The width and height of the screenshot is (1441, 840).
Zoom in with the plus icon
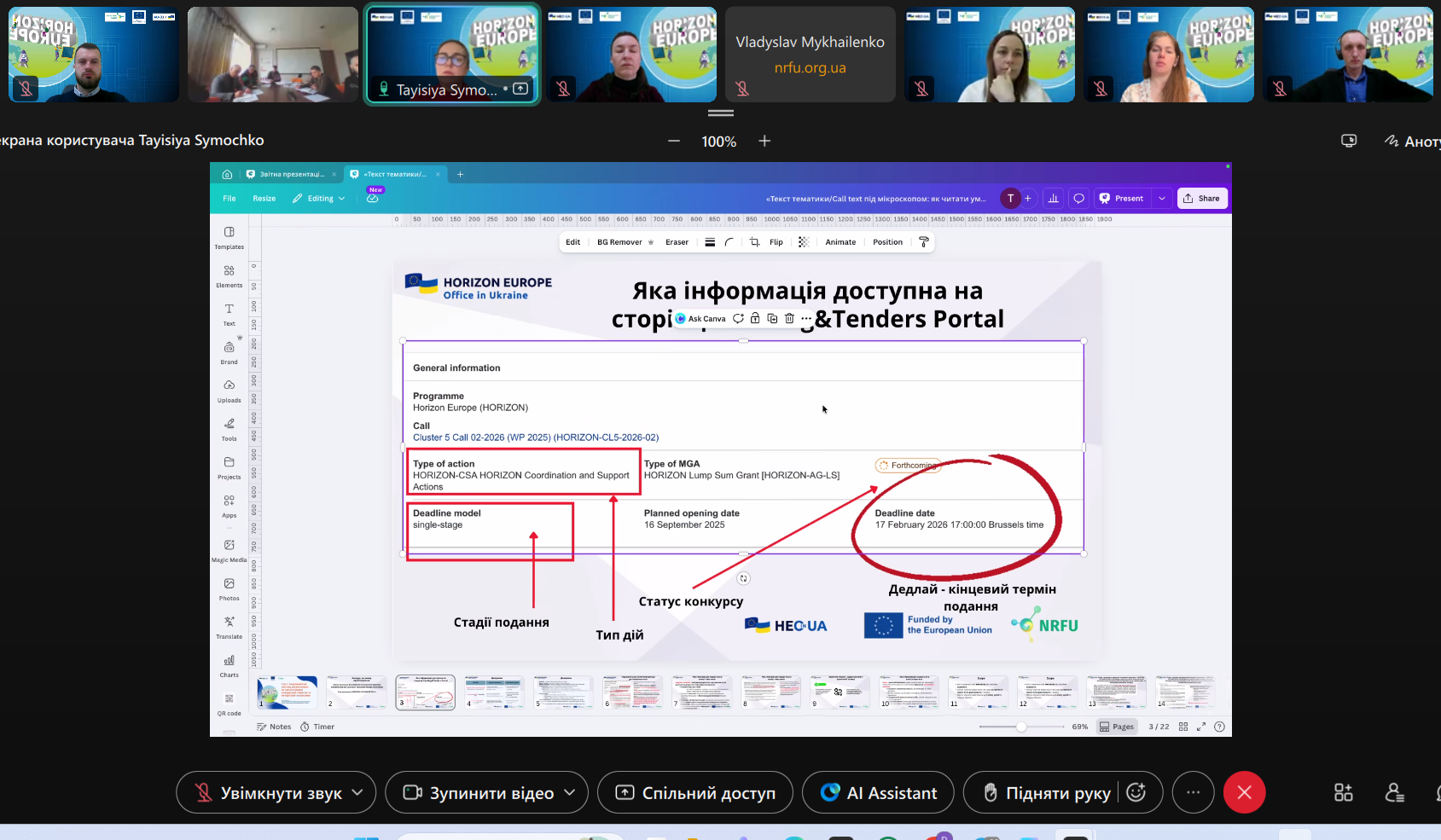point(764,141)
